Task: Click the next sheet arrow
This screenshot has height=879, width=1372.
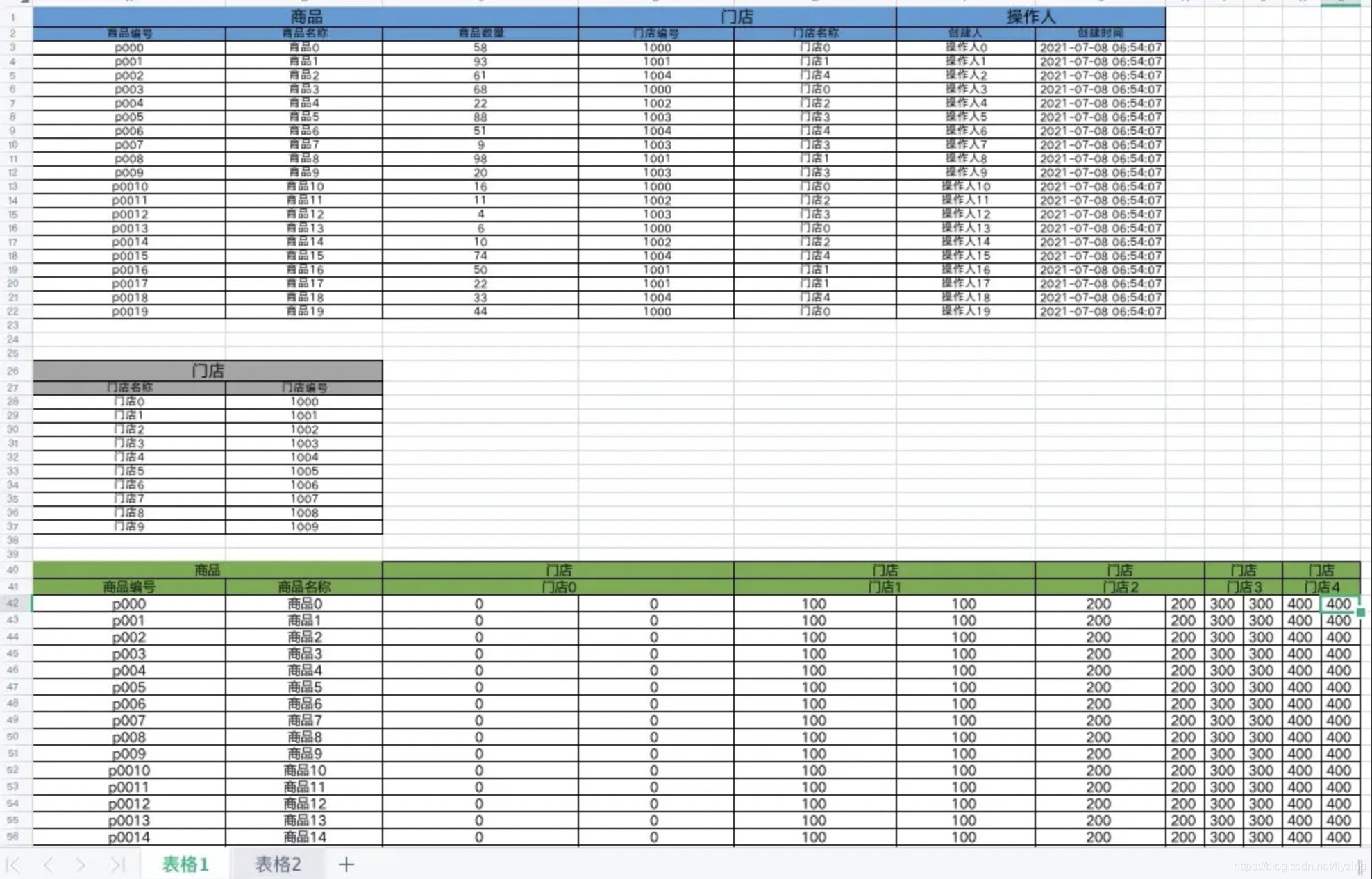Action: 81,864
